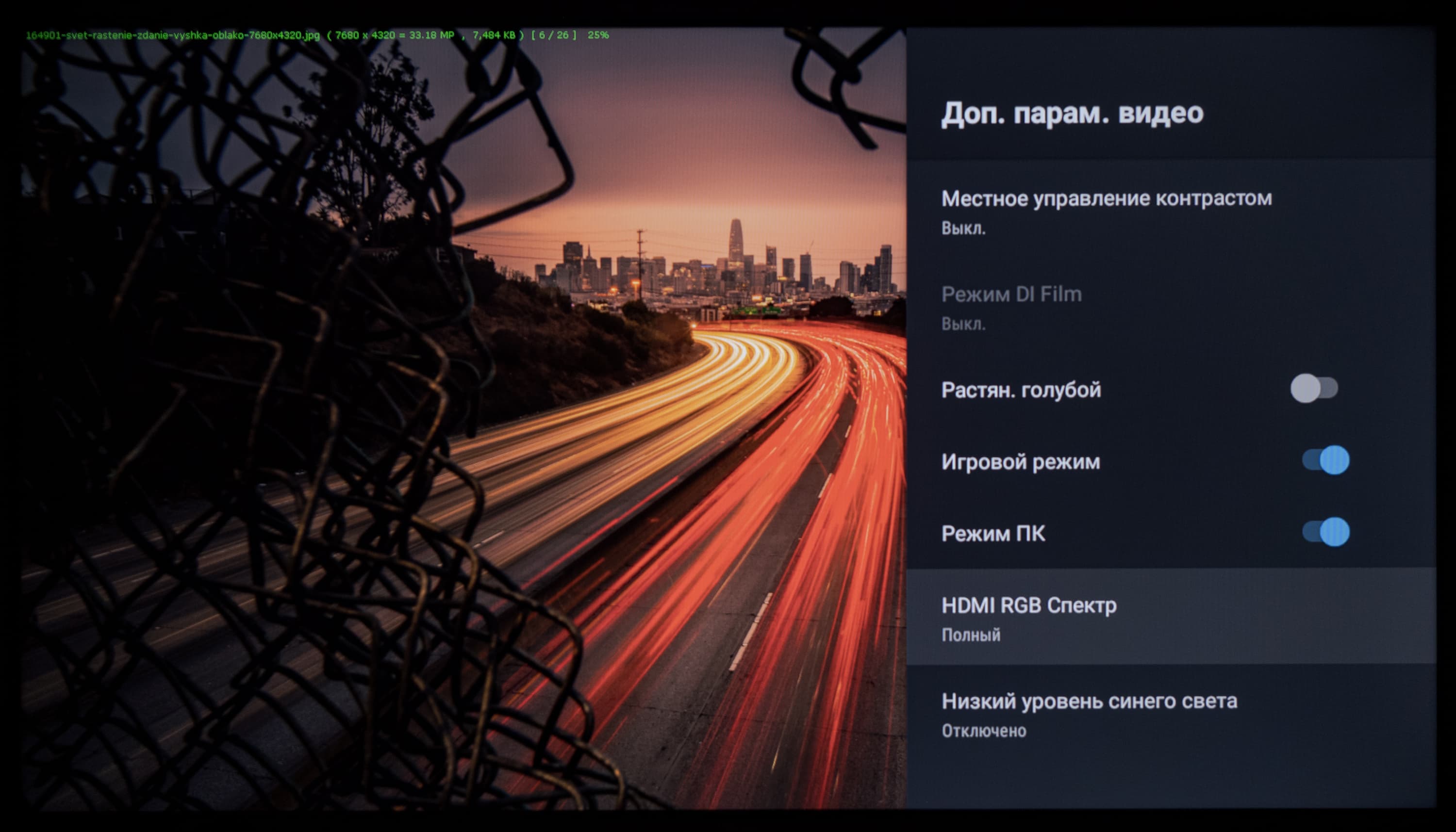
Task: Click the green image filename text
Action: 173,35
